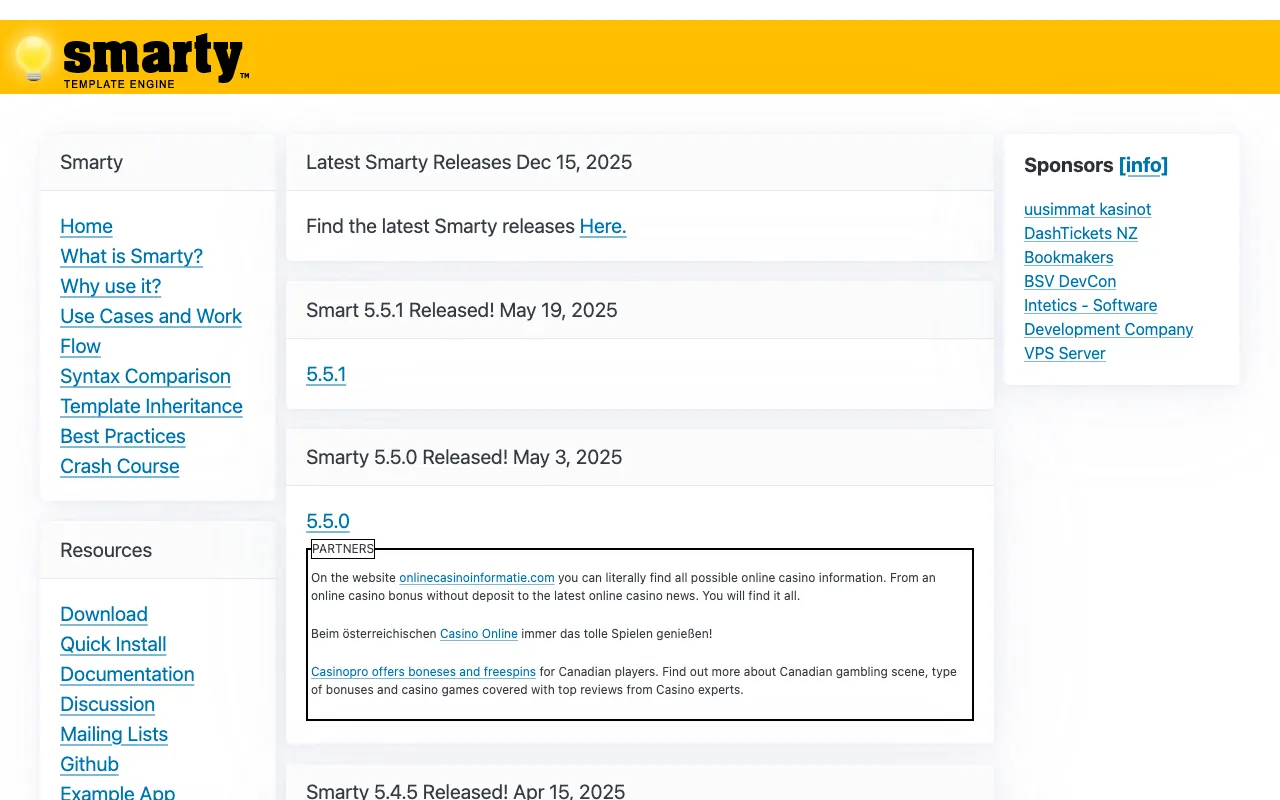This screenshot has height=800, width=1280.
Task: Click the Sponsors [info] link
Action: [x=1143, y=165]
